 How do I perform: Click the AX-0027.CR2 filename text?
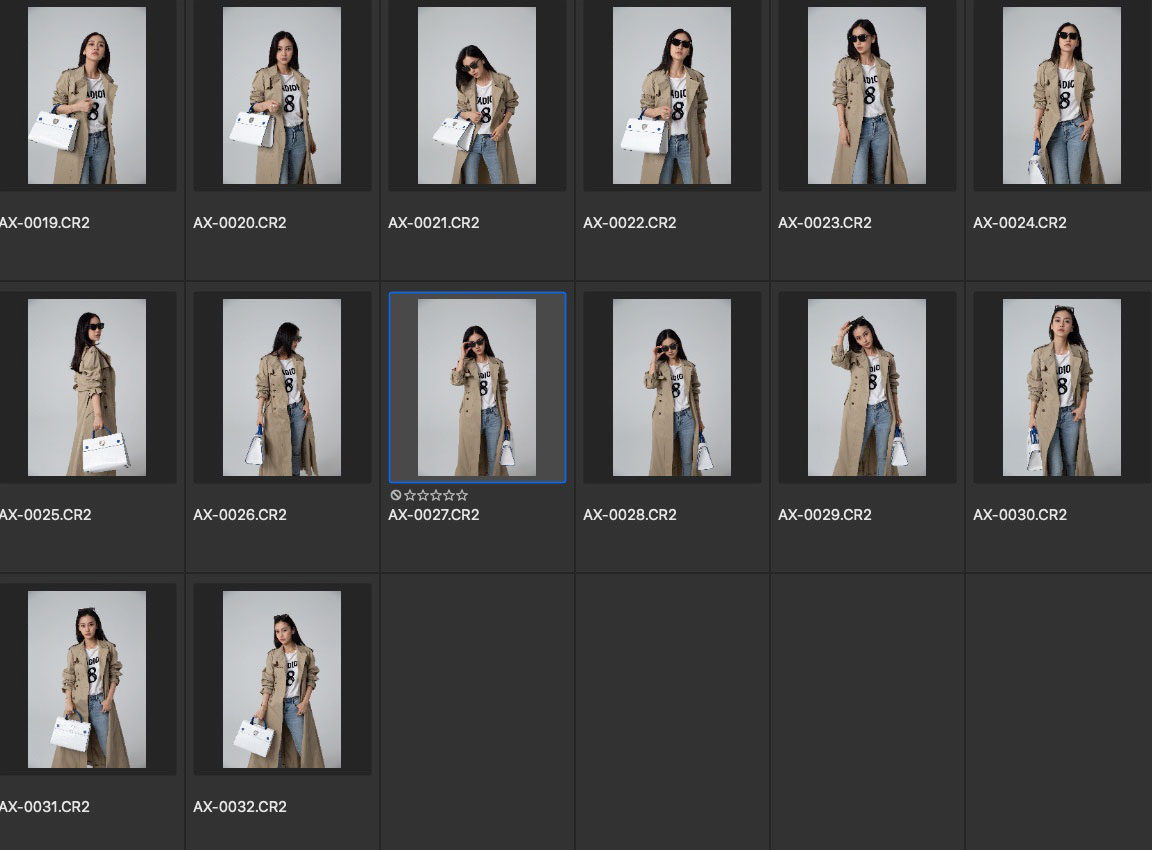pyautogui.click(x=434, y=515)
